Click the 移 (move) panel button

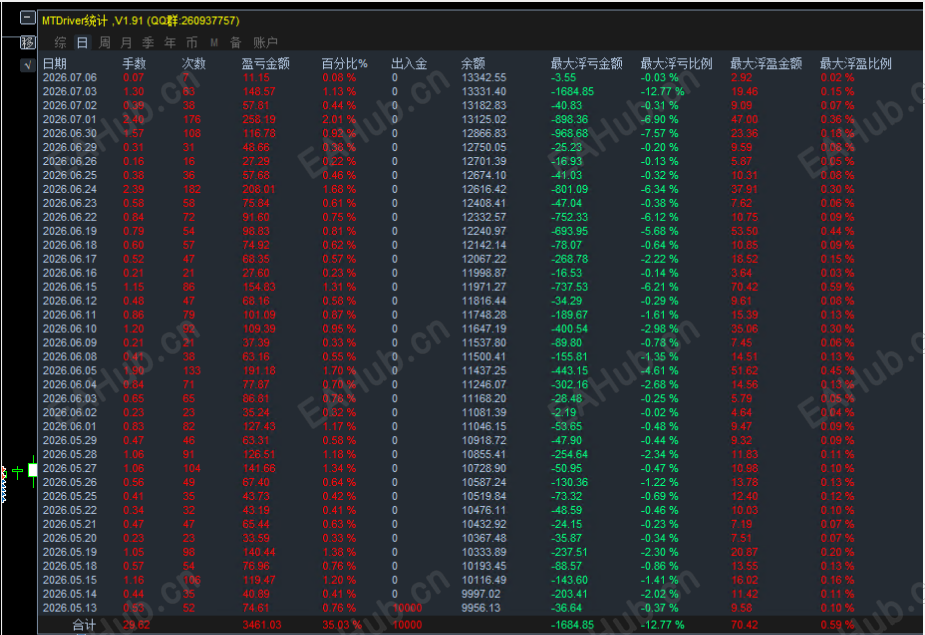pyautogui.click(x=28, y=42)
